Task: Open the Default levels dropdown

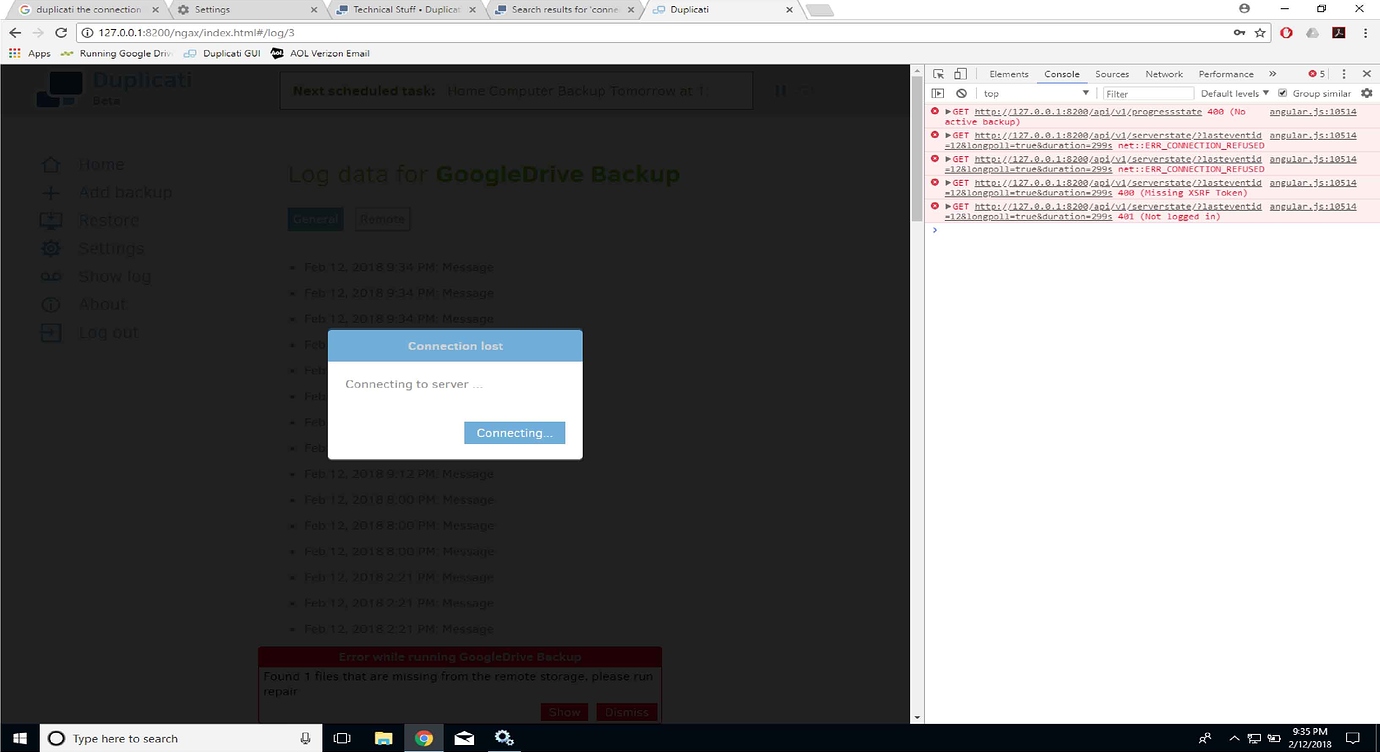Action: 1233,92
